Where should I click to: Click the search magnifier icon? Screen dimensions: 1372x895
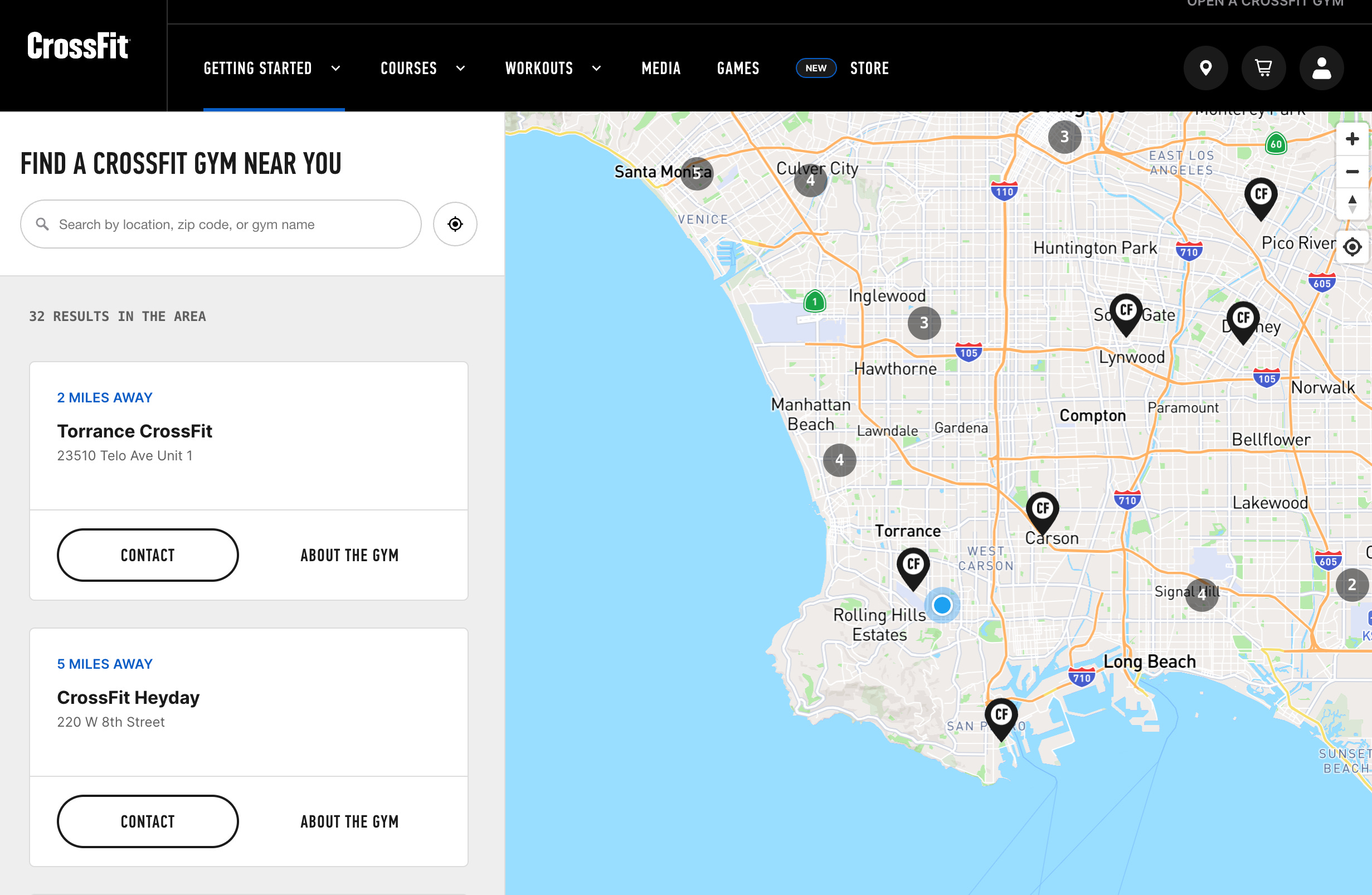coord(42,223)
